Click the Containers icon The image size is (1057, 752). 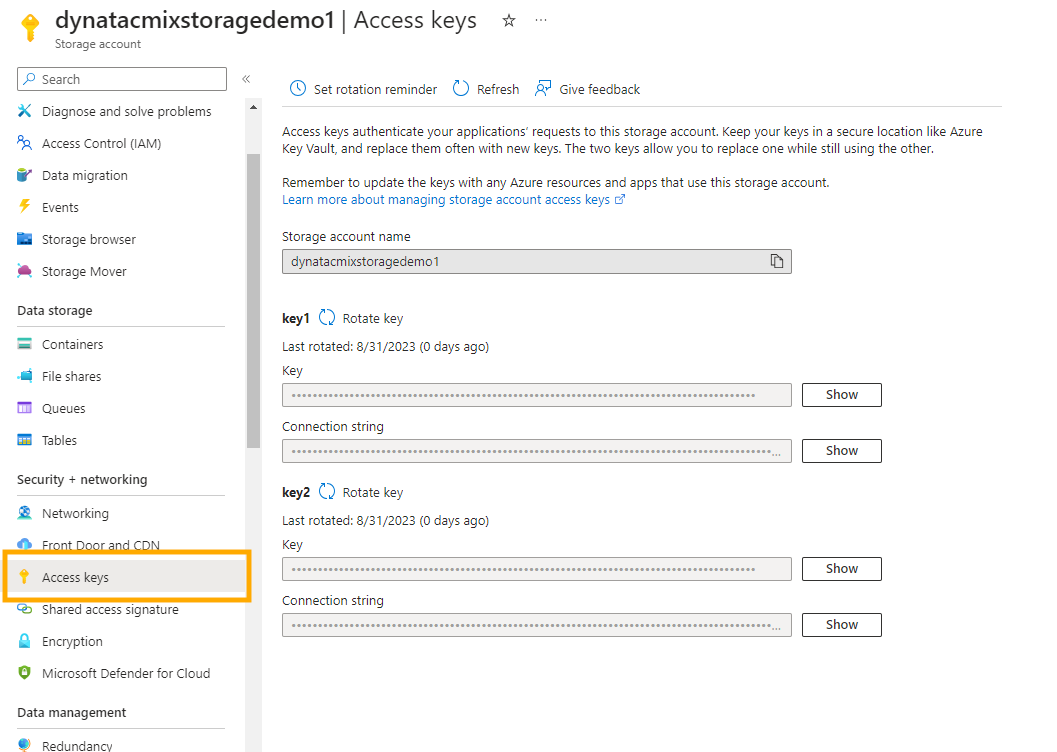[x=24, y=344]
